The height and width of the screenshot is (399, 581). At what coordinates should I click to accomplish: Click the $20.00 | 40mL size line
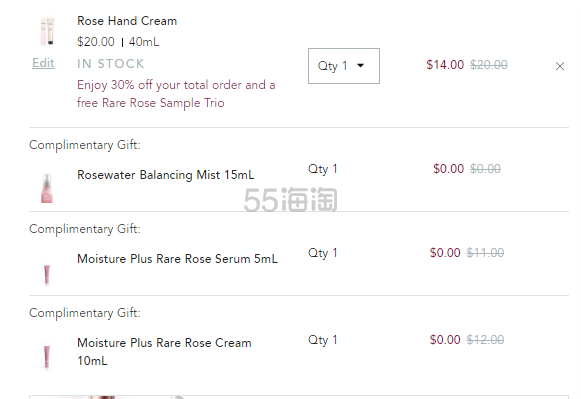click(x=118, y=42)
